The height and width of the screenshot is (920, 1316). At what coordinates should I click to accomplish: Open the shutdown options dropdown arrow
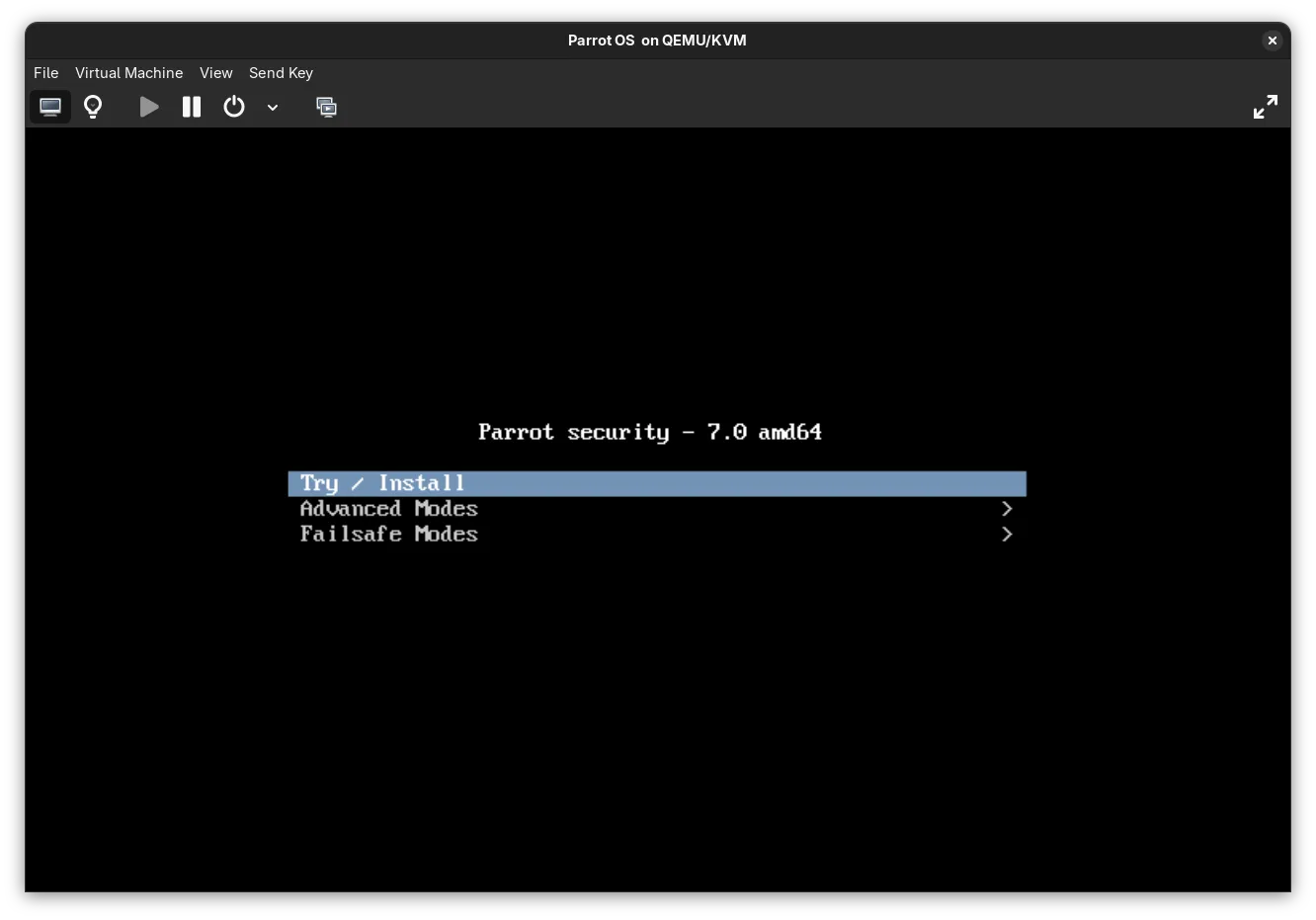pyautogui.click(x=273, y=107)
